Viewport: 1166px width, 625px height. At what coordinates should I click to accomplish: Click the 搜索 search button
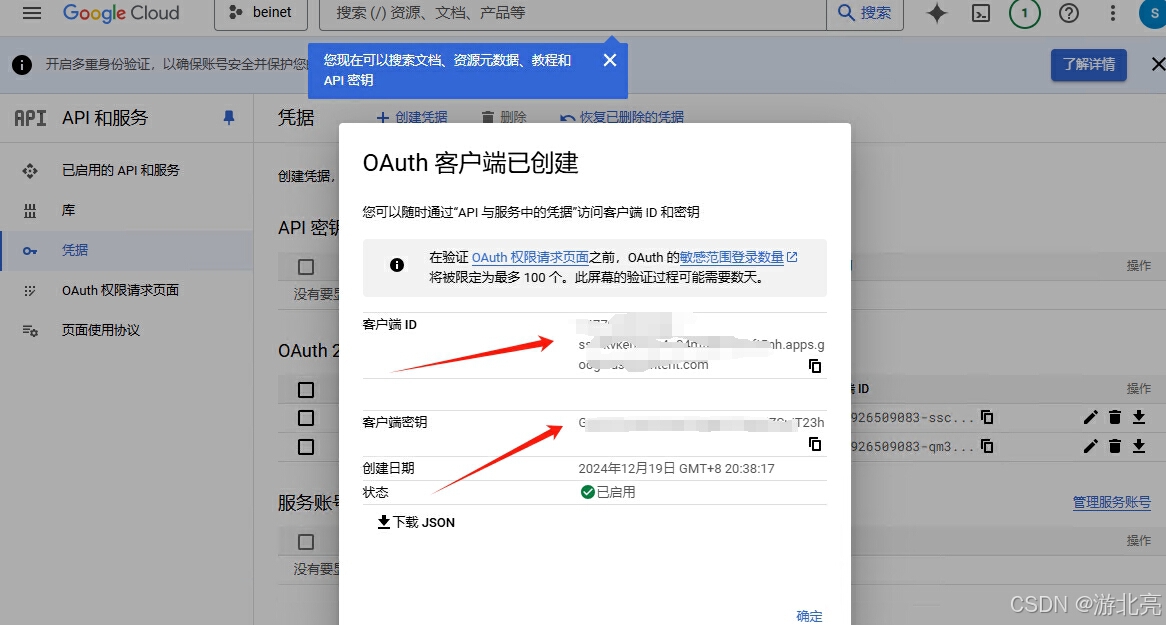click(x=865, y=13)
